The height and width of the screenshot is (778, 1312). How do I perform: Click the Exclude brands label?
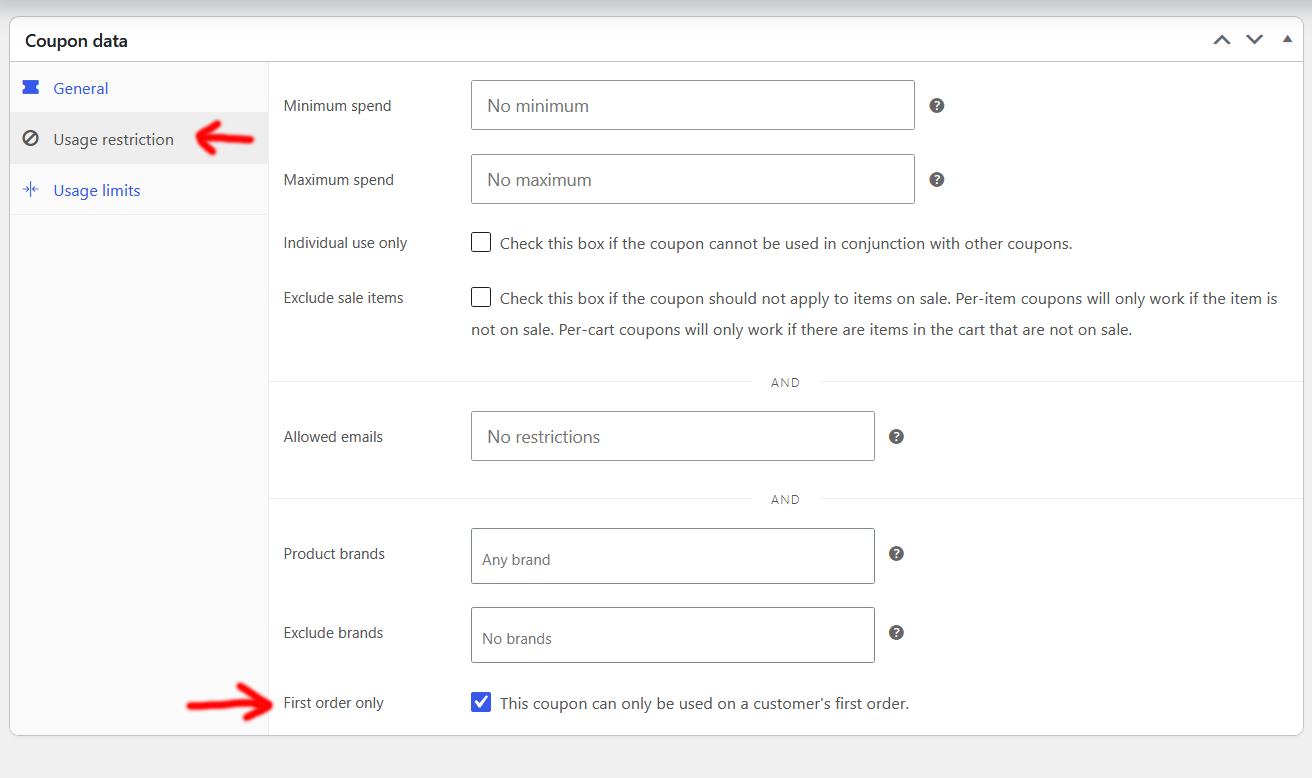pyautogui.click(x=333, y=633)
